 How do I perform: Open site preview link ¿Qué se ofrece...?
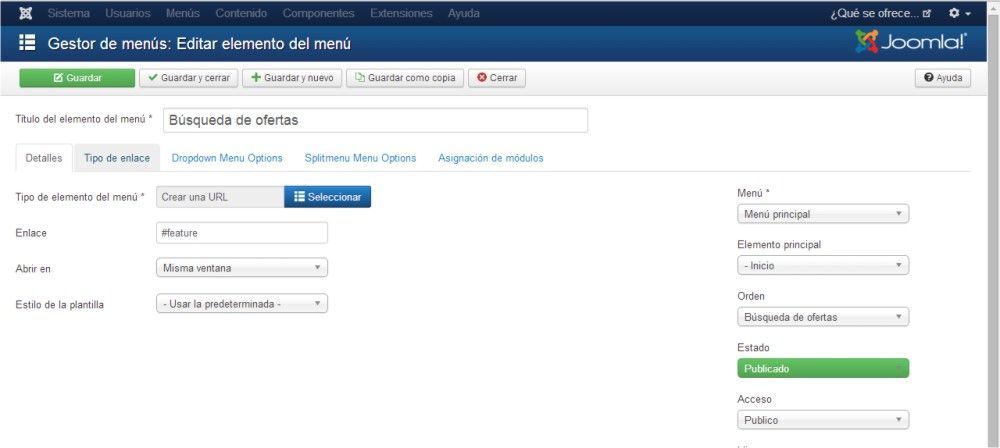pos(881,13)
